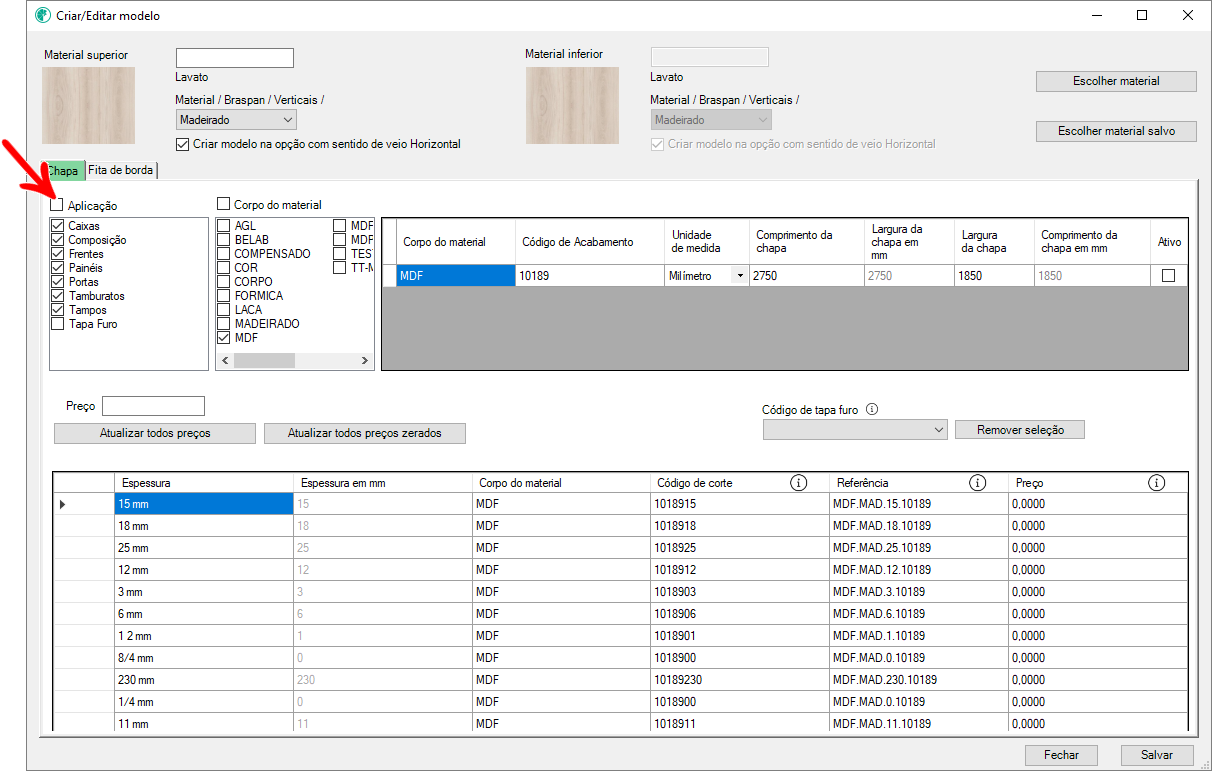Click the Material superior wood texture swatch
This screenshot has height=771, width=1212.
click(x=88, y=105)
